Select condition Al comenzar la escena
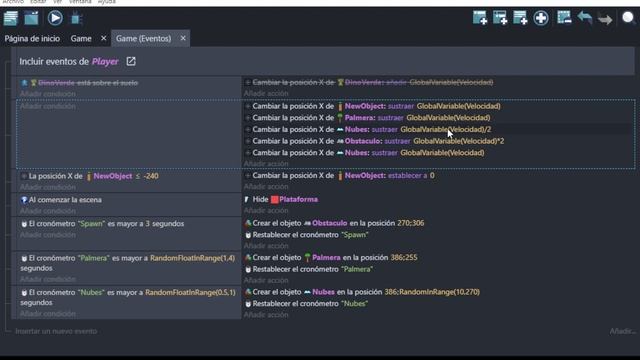 61,200
